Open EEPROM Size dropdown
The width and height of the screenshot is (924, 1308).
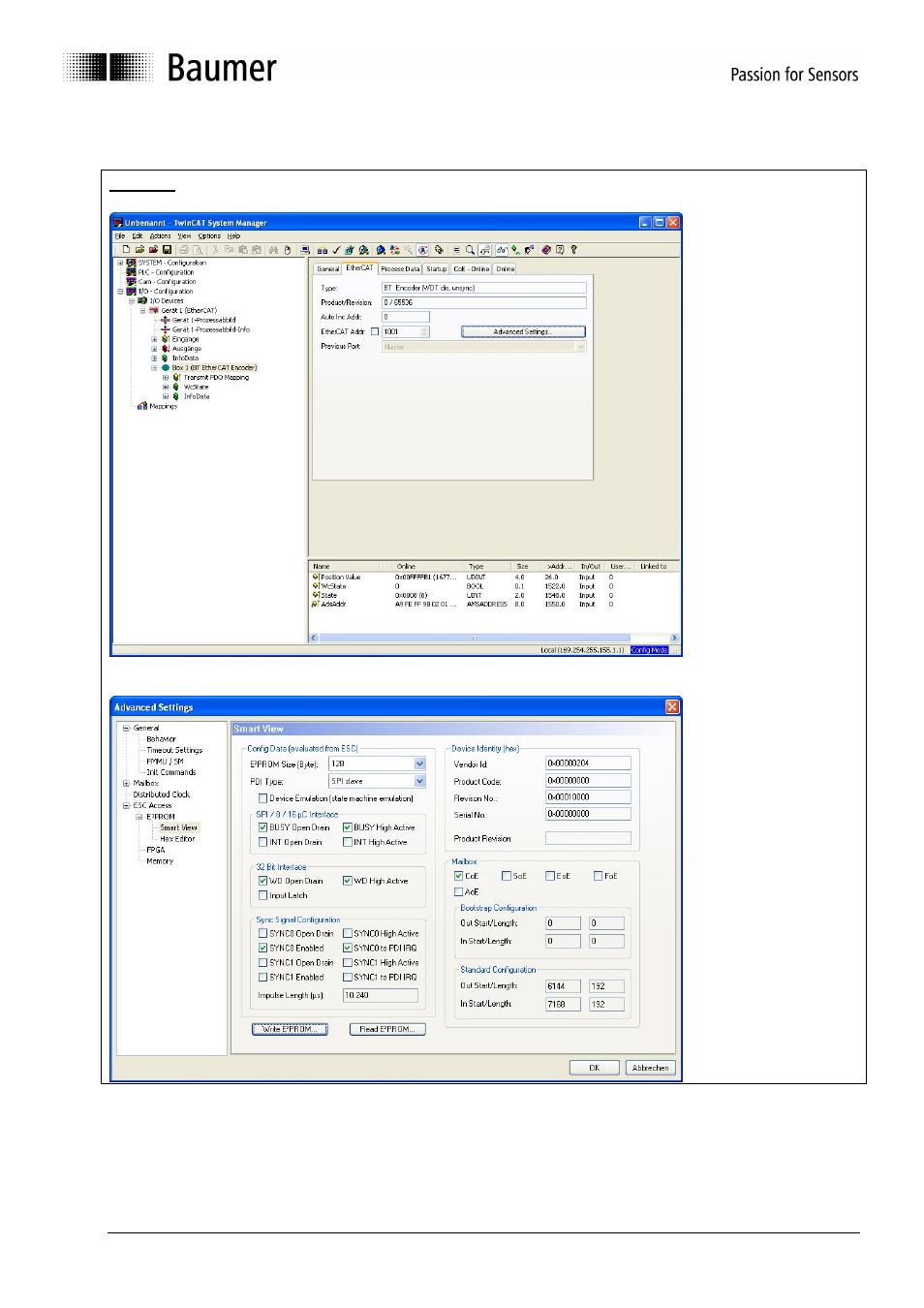coord(419,763)
